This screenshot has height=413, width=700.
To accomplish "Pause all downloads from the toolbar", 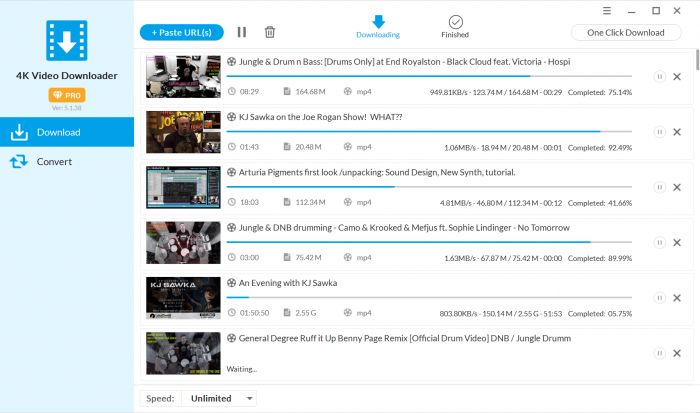I will (x=242, y=32).
